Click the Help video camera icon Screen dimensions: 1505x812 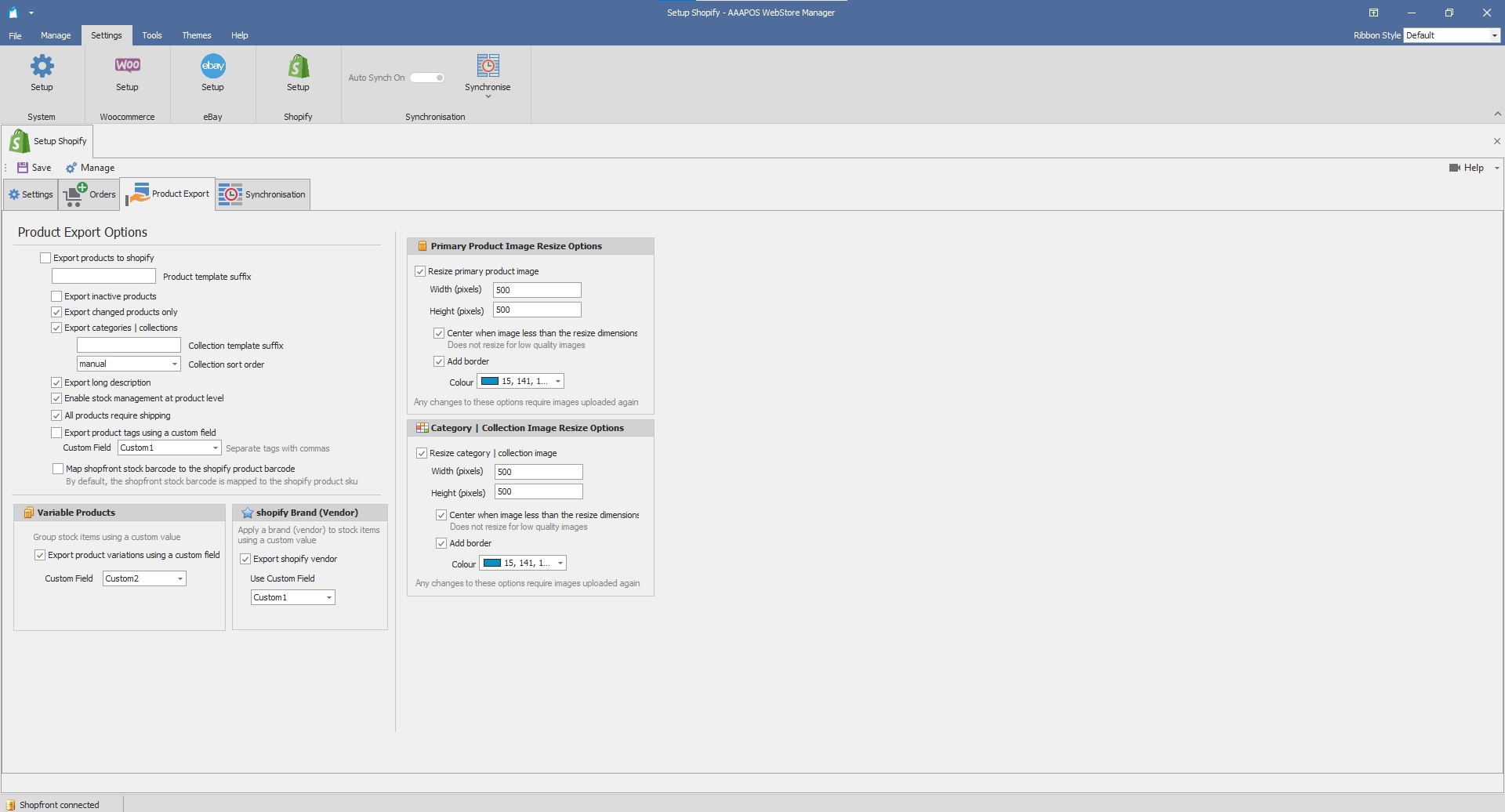pos(1455,168)
